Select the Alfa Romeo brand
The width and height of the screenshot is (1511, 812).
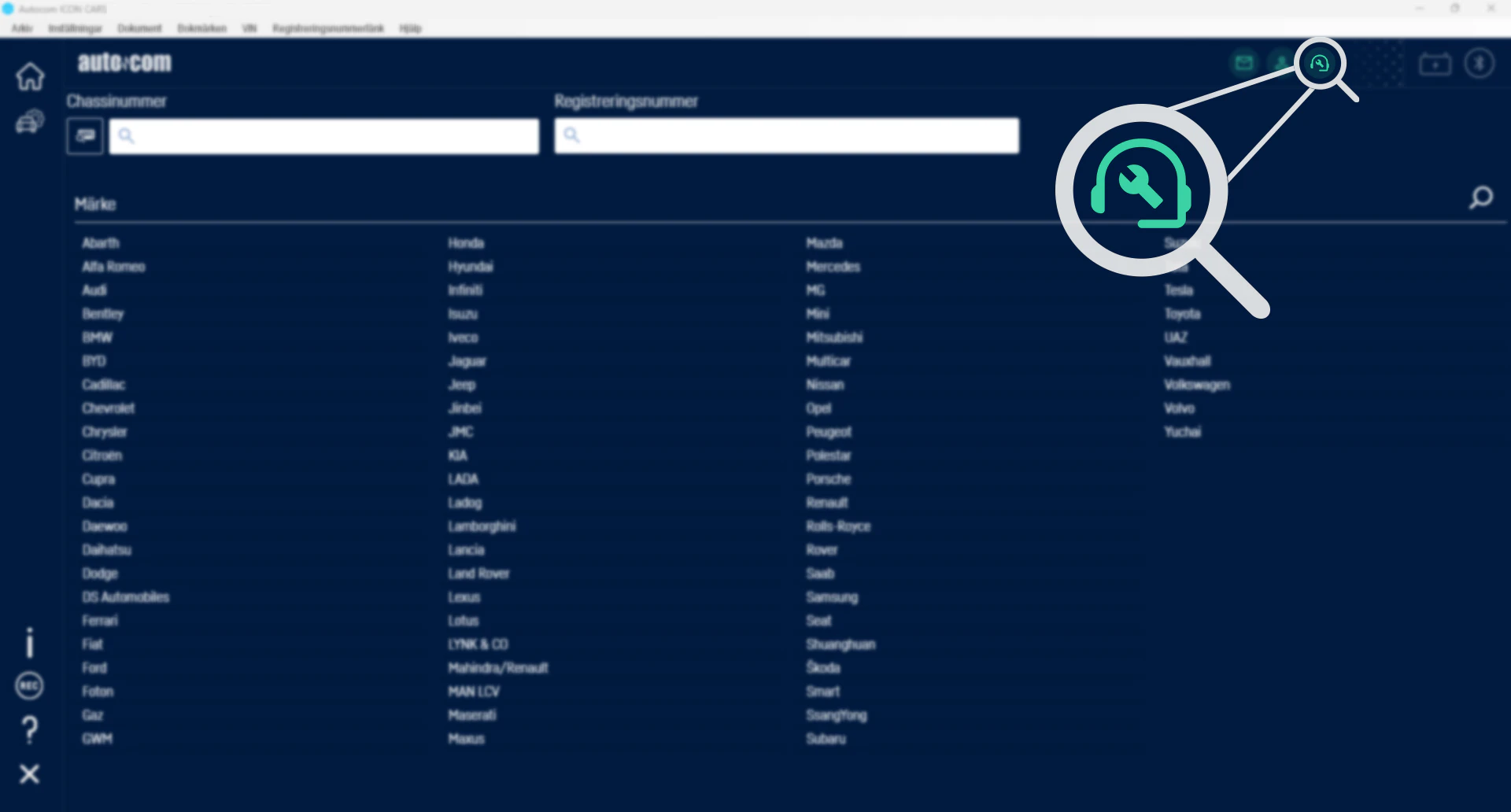(114, 267)
